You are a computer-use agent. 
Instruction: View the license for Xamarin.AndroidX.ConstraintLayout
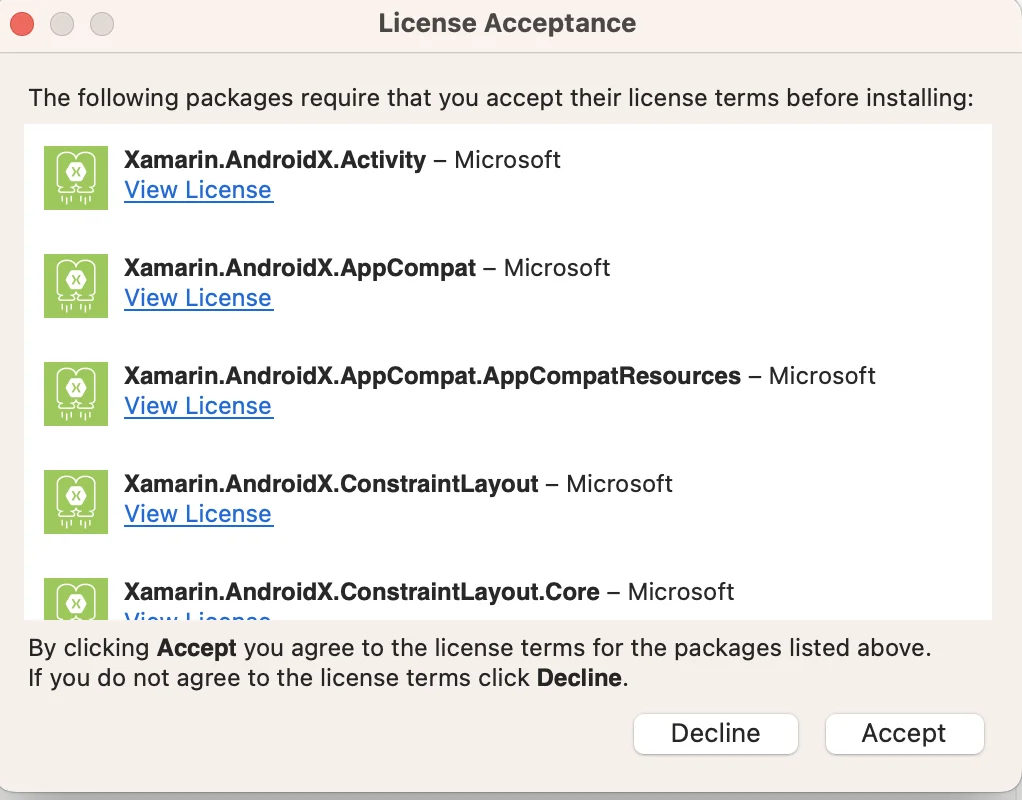point(198,514)
